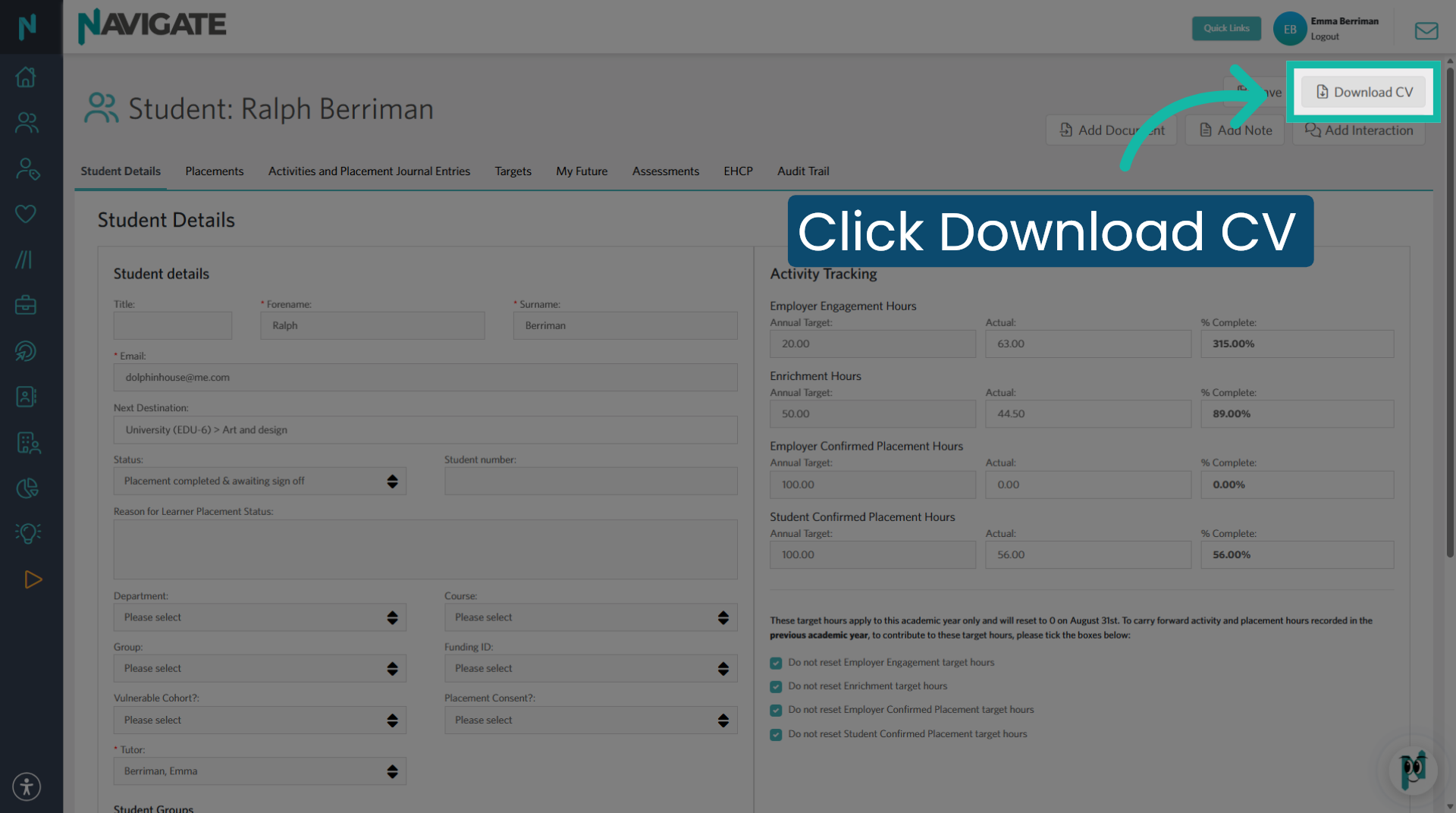The width and height of the screenshot is (1456, 813).
Task: Toggle Do not reset Enrichment target hours checkbox
Action: click(x=776, y=686)
